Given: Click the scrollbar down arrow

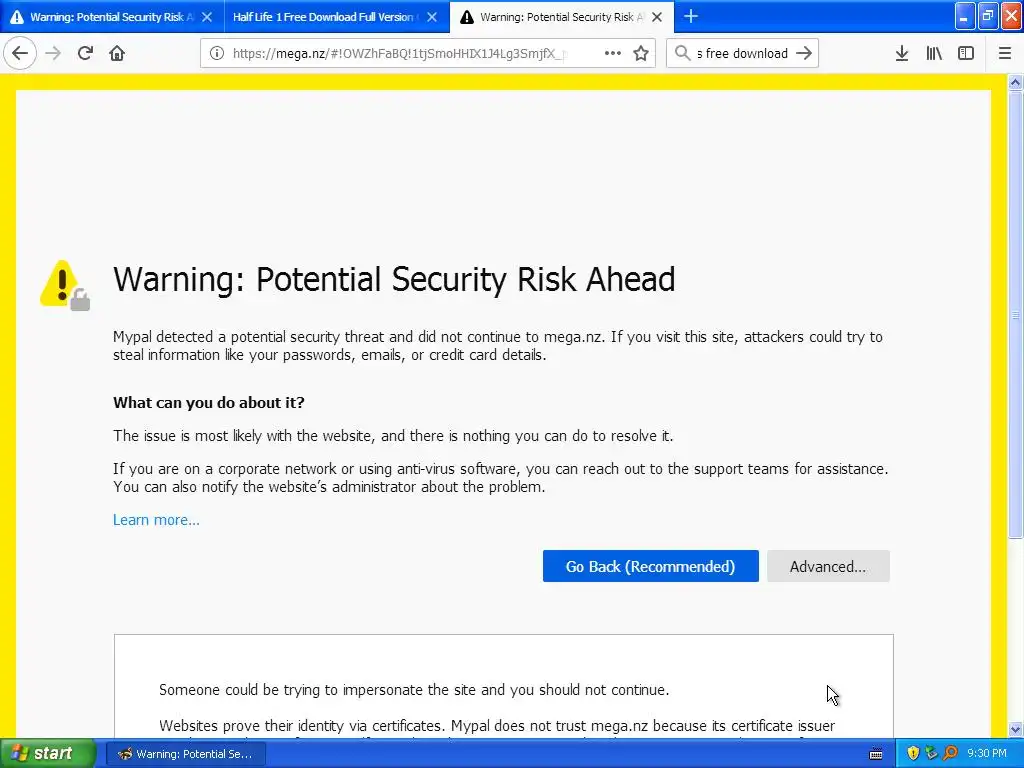Looking at the screenshot, I should coord(1016,729).
